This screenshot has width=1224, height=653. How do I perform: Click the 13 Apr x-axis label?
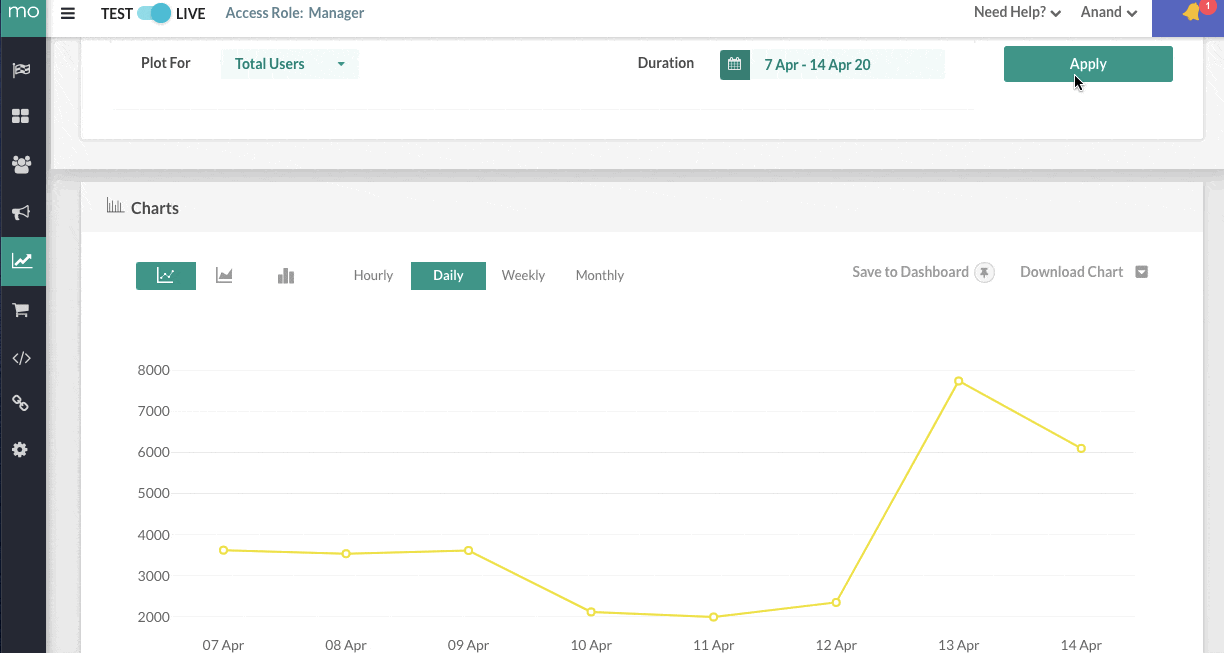coord(958,645)
